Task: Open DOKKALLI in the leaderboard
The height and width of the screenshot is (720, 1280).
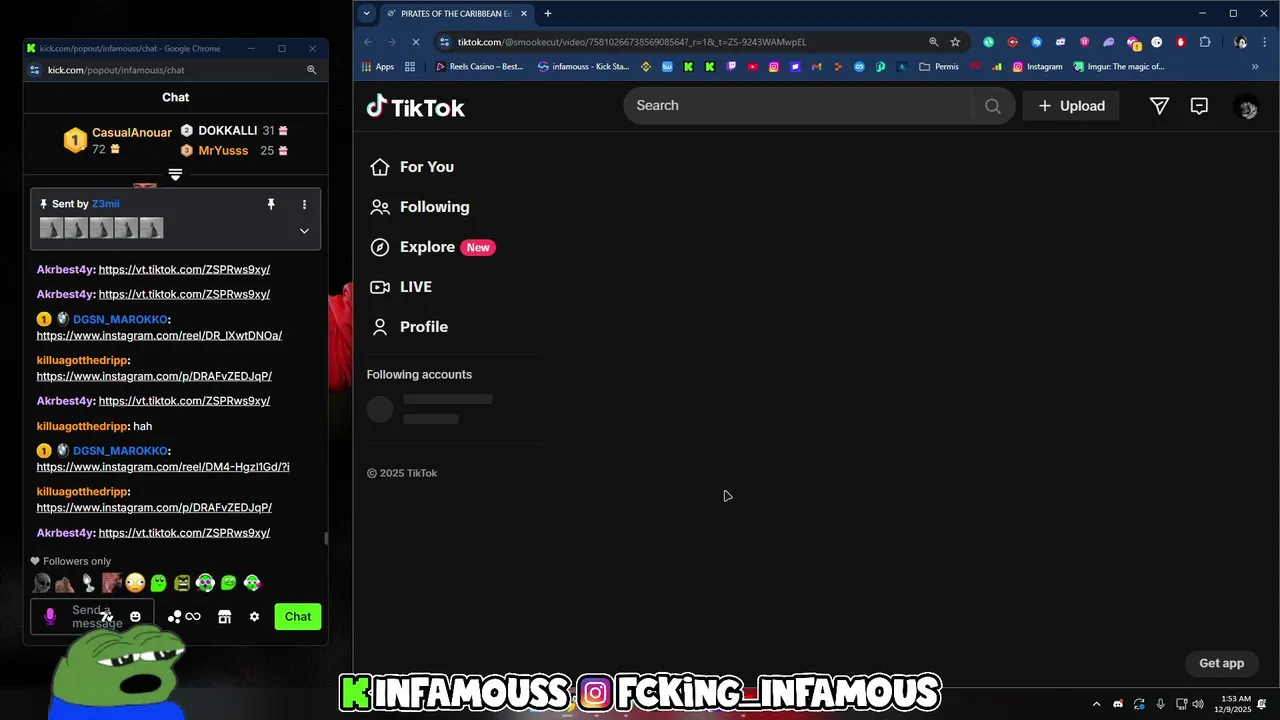Action: 227,131
